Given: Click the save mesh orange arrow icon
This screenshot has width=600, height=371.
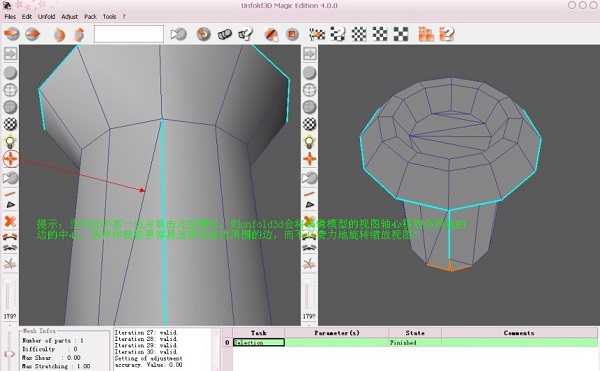Looking at the screenshot, I should pyautogui.click(x=33, y=34).
